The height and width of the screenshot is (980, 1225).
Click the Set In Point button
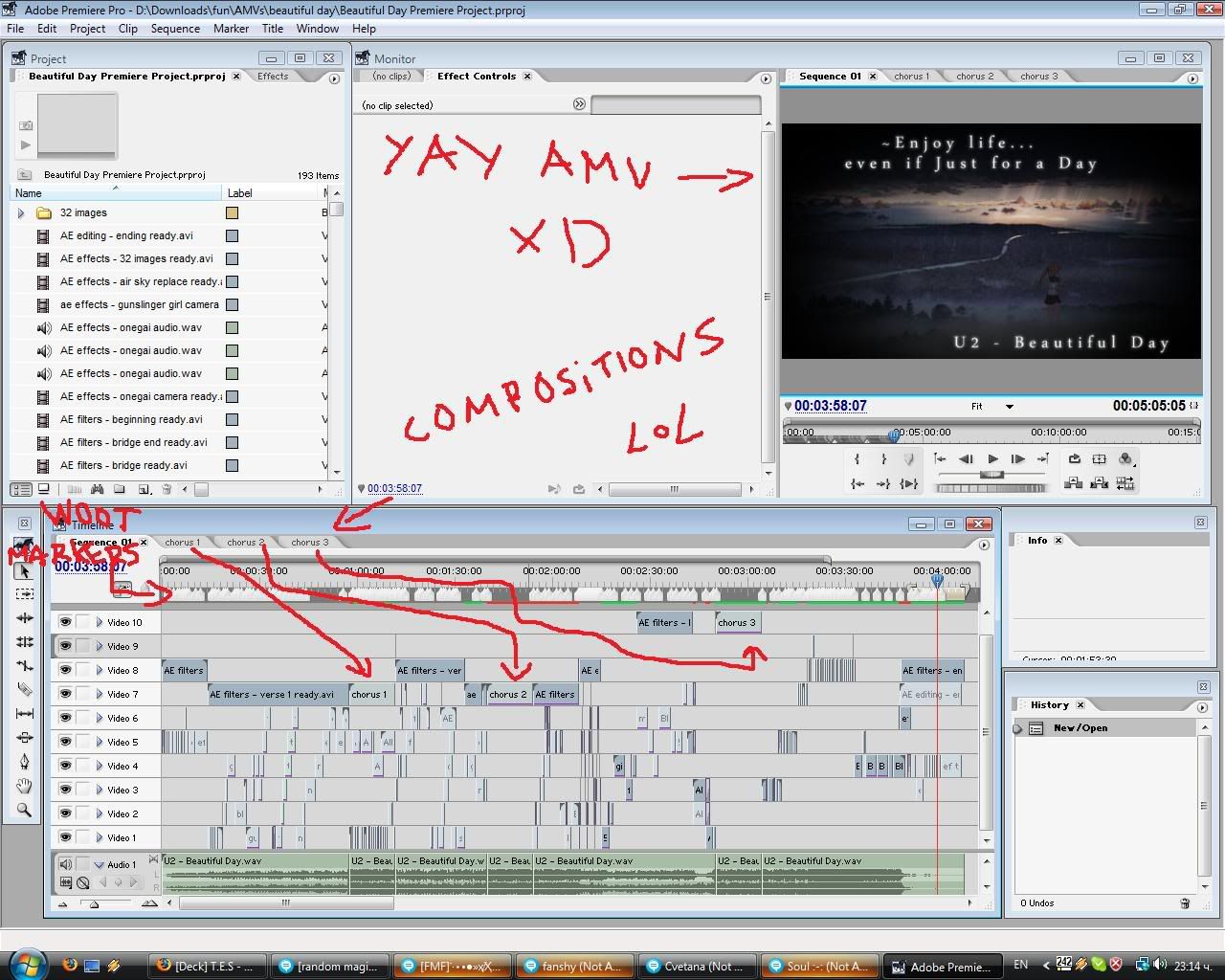tap(857, 459)
